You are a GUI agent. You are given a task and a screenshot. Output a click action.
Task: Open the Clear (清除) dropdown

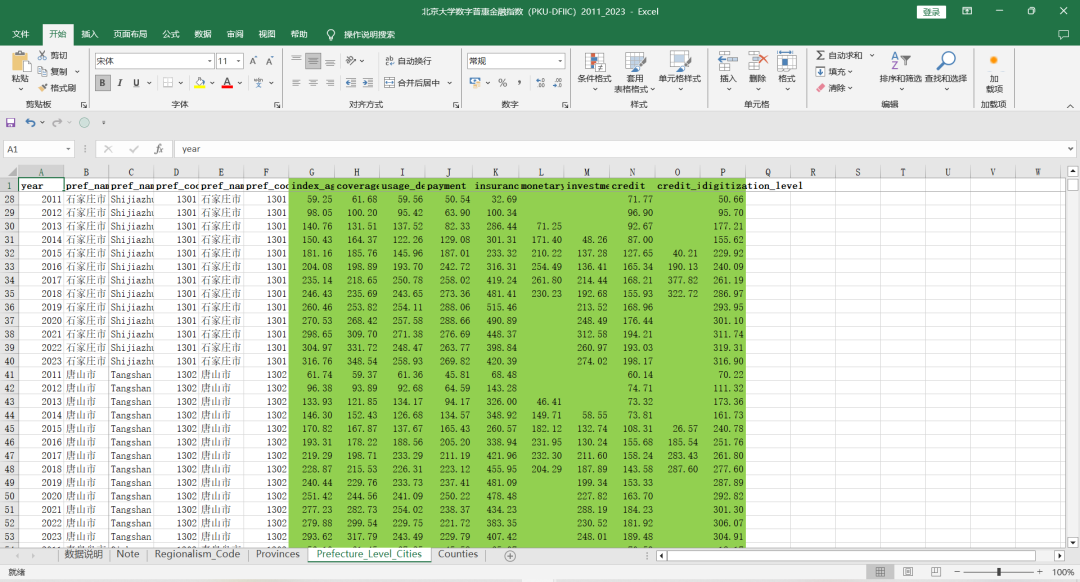click(x=835, y=88)
